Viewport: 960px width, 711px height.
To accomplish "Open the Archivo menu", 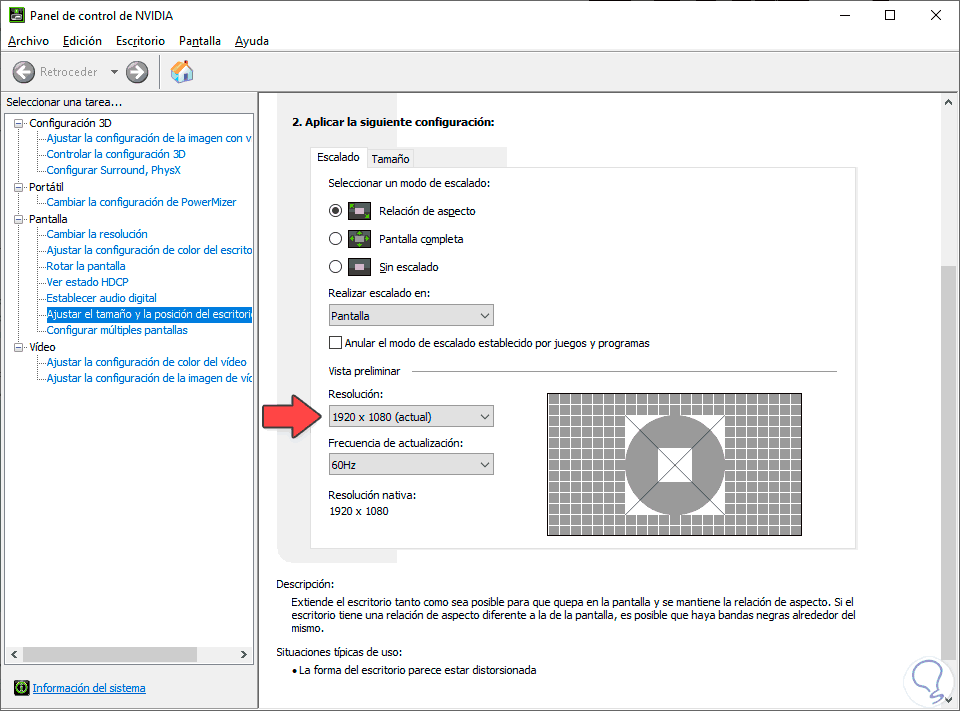I will click(x=28, y=41).
